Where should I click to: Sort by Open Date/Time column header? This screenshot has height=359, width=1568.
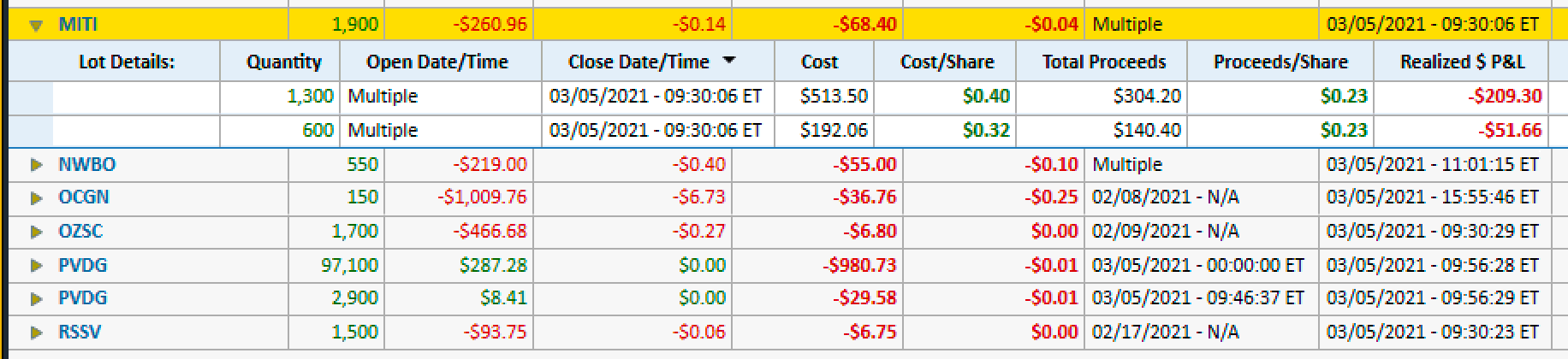click(437, 62)
